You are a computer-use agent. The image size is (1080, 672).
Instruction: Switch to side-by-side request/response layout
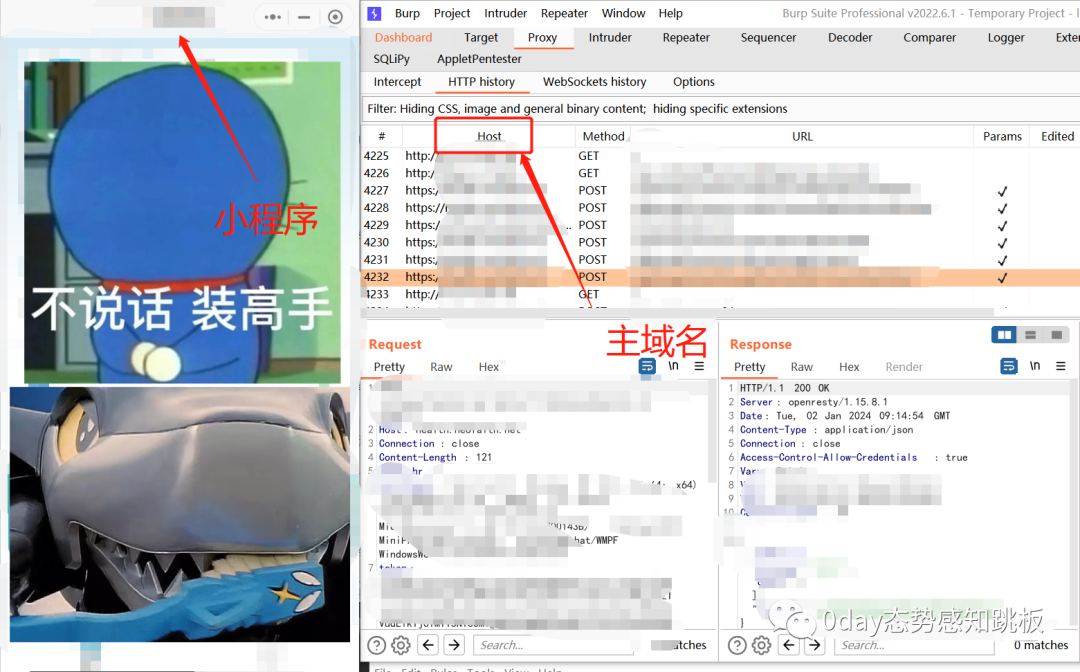tap(1005, 335)
